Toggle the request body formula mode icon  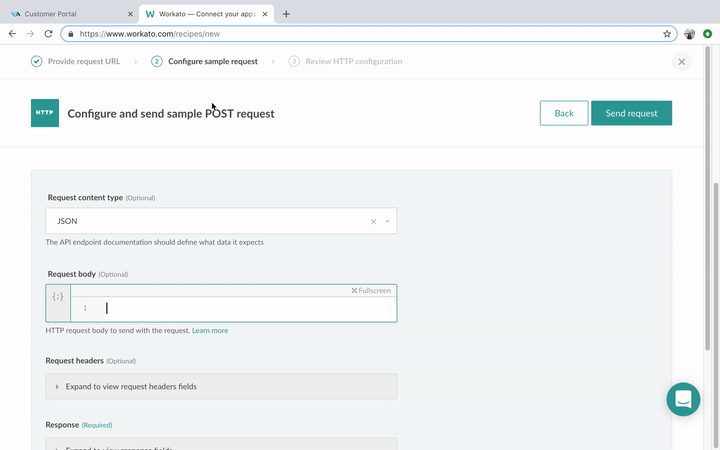tap(58, 297)
